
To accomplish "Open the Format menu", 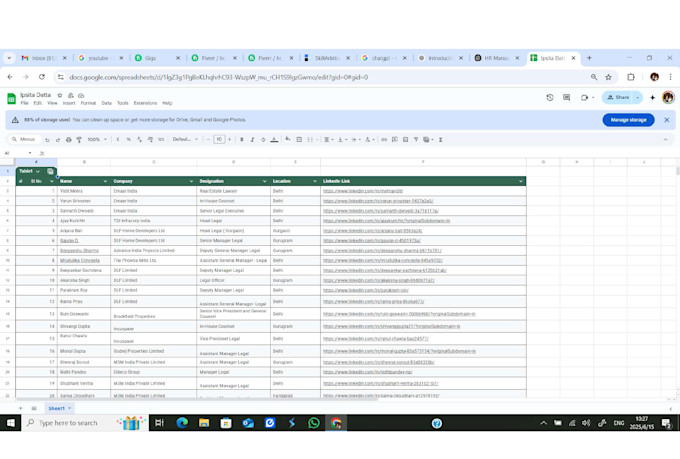I will (x=88, y=103).
